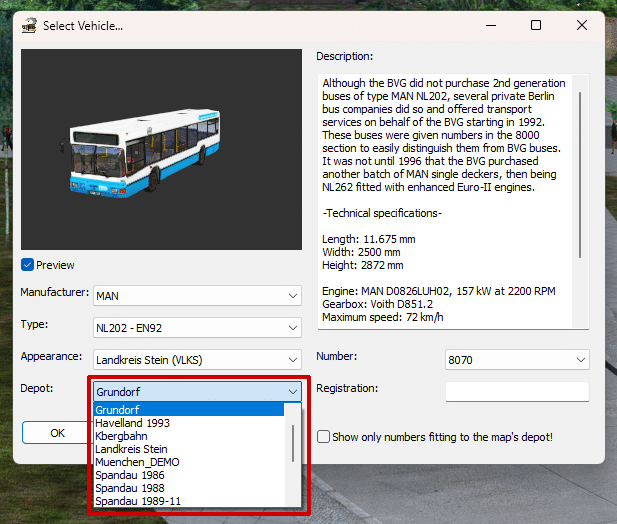This screenshot has height=524, width=617.
Task: Click into the Registration input field
Action: click(517, 392)
